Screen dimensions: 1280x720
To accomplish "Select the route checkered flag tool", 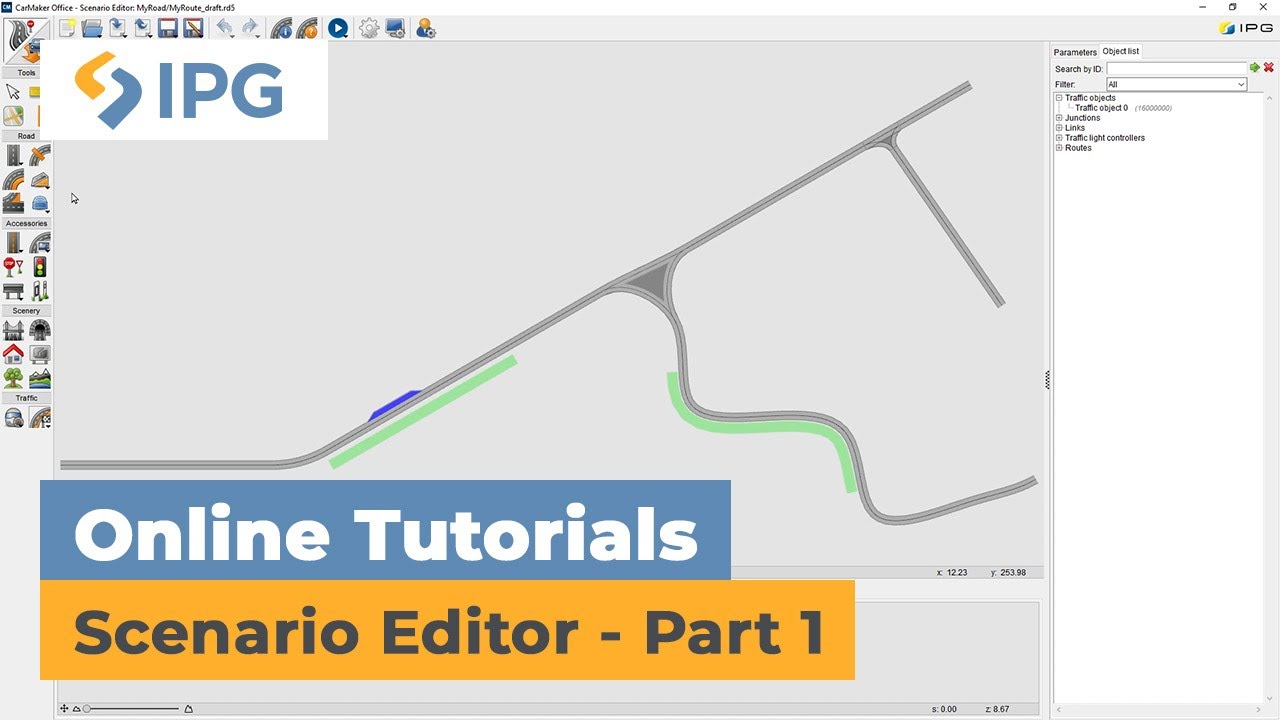I will coord(40,418).
